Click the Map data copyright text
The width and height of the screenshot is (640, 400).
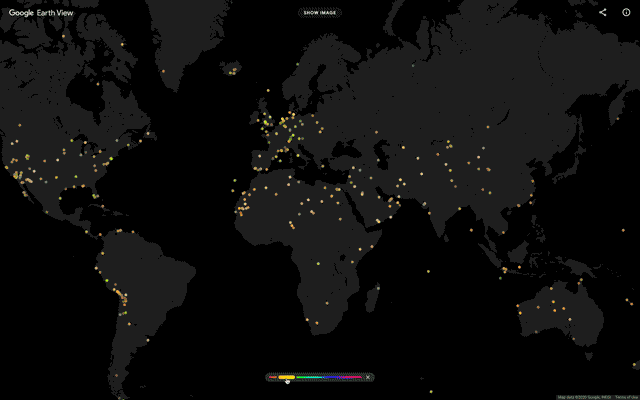click(577, 396)
